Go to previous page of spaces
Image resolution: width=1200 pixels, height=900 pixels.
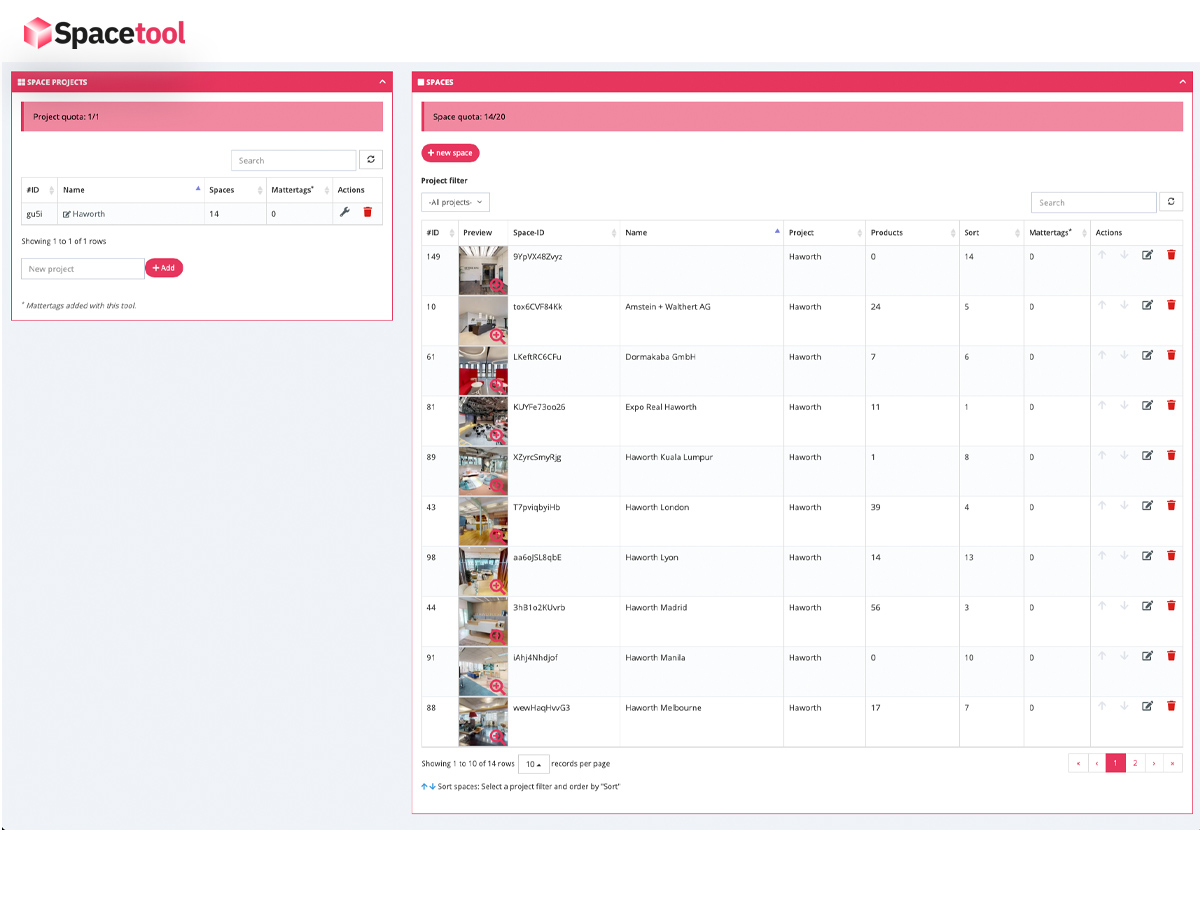coord(1097,763)
